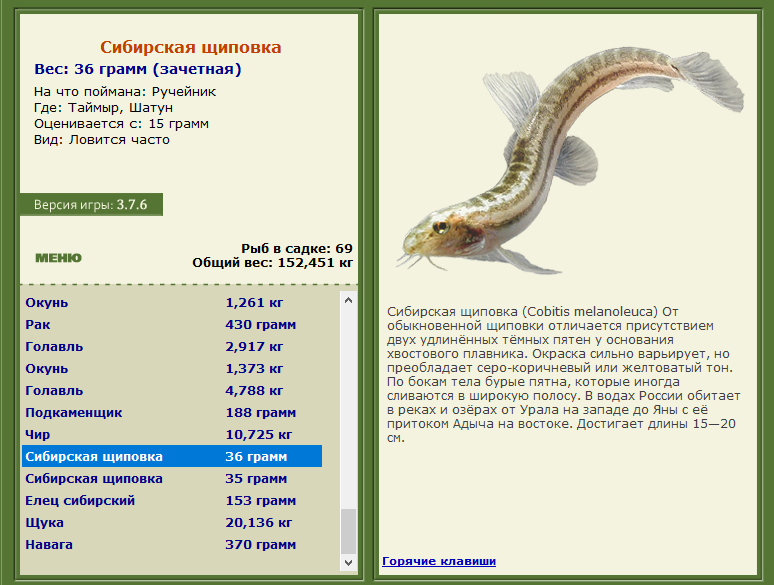Viewport: 774px width, 585px height.
Task: Click the Оценивается с: 15 грамм line
Action: click(x=121, y=123)
